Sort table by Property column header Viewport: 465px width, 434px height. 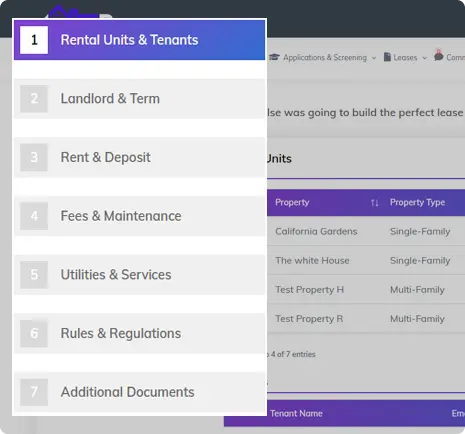pyautogui.click(x=292, y=202)
